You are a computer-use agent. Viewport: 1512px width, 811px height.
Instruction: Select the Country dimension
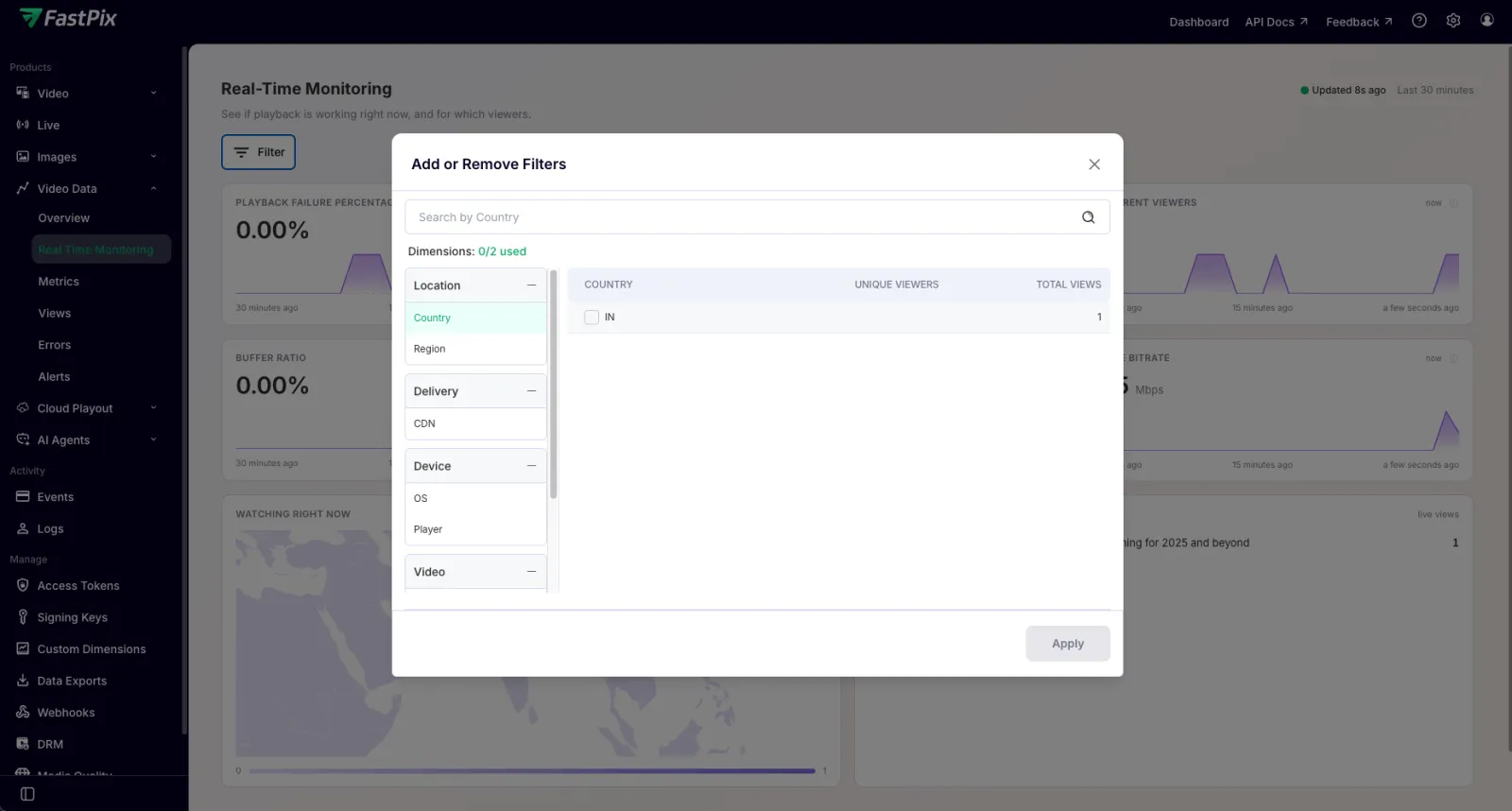(475, 318)
